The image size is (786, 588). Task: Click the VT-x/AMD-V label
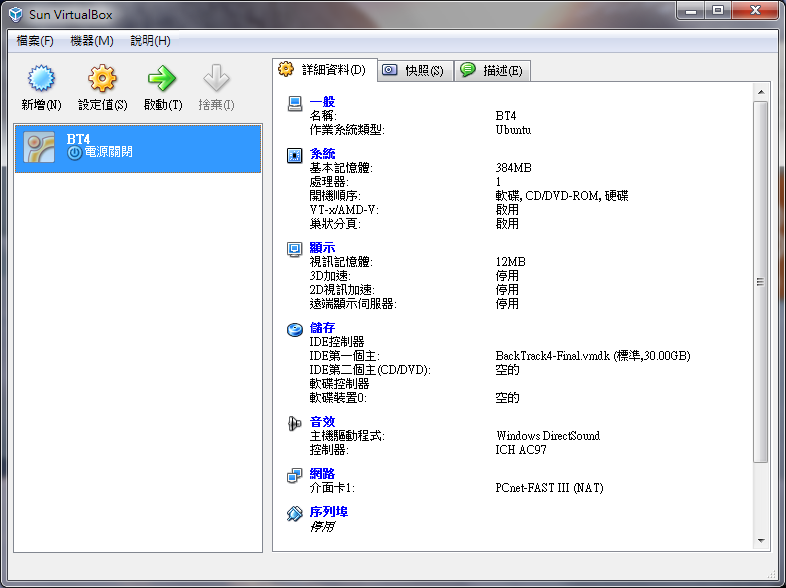pos(344,210)
